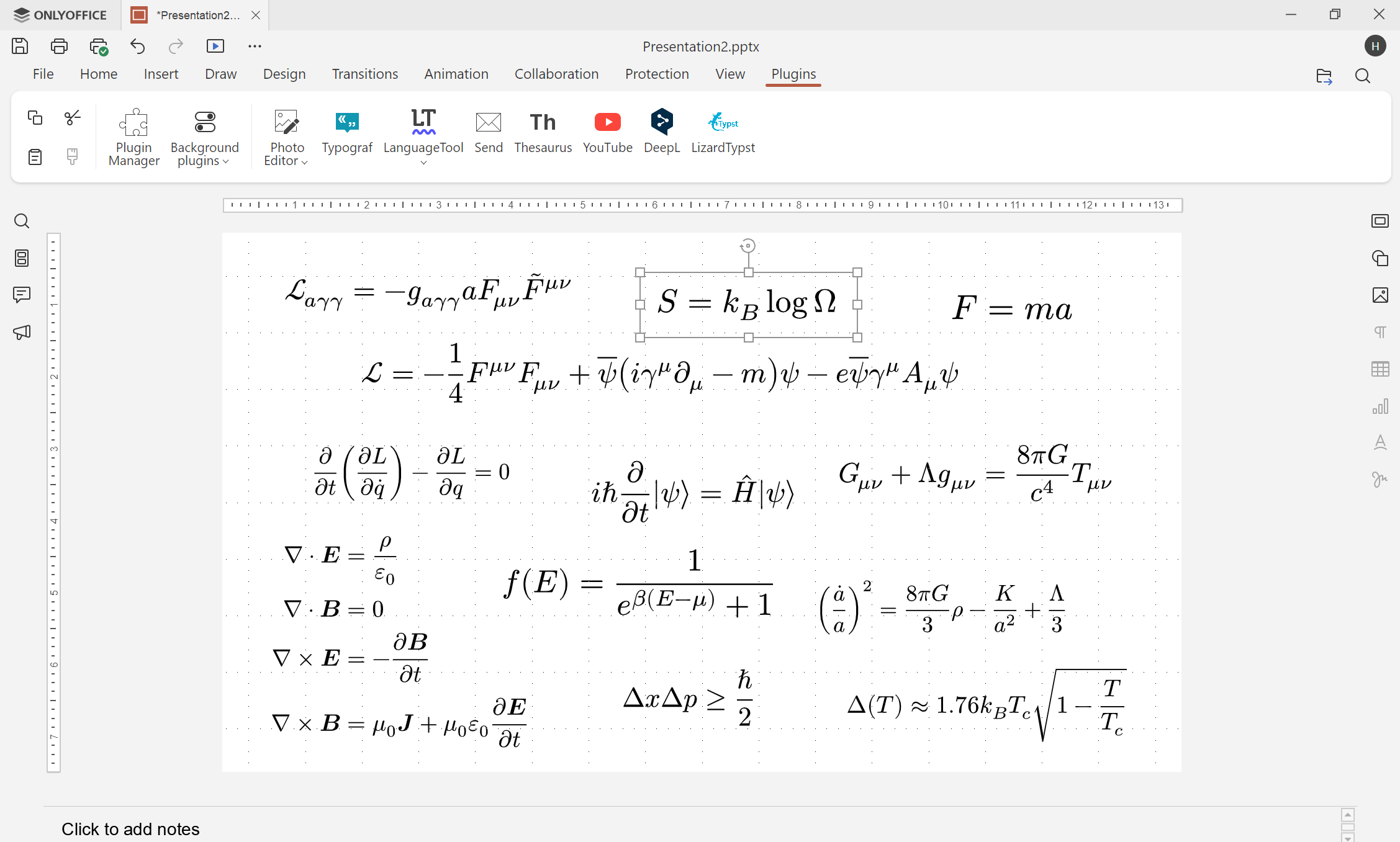Open the Send plugin
Screen dimensions: 1400x842
coord(489,132)
